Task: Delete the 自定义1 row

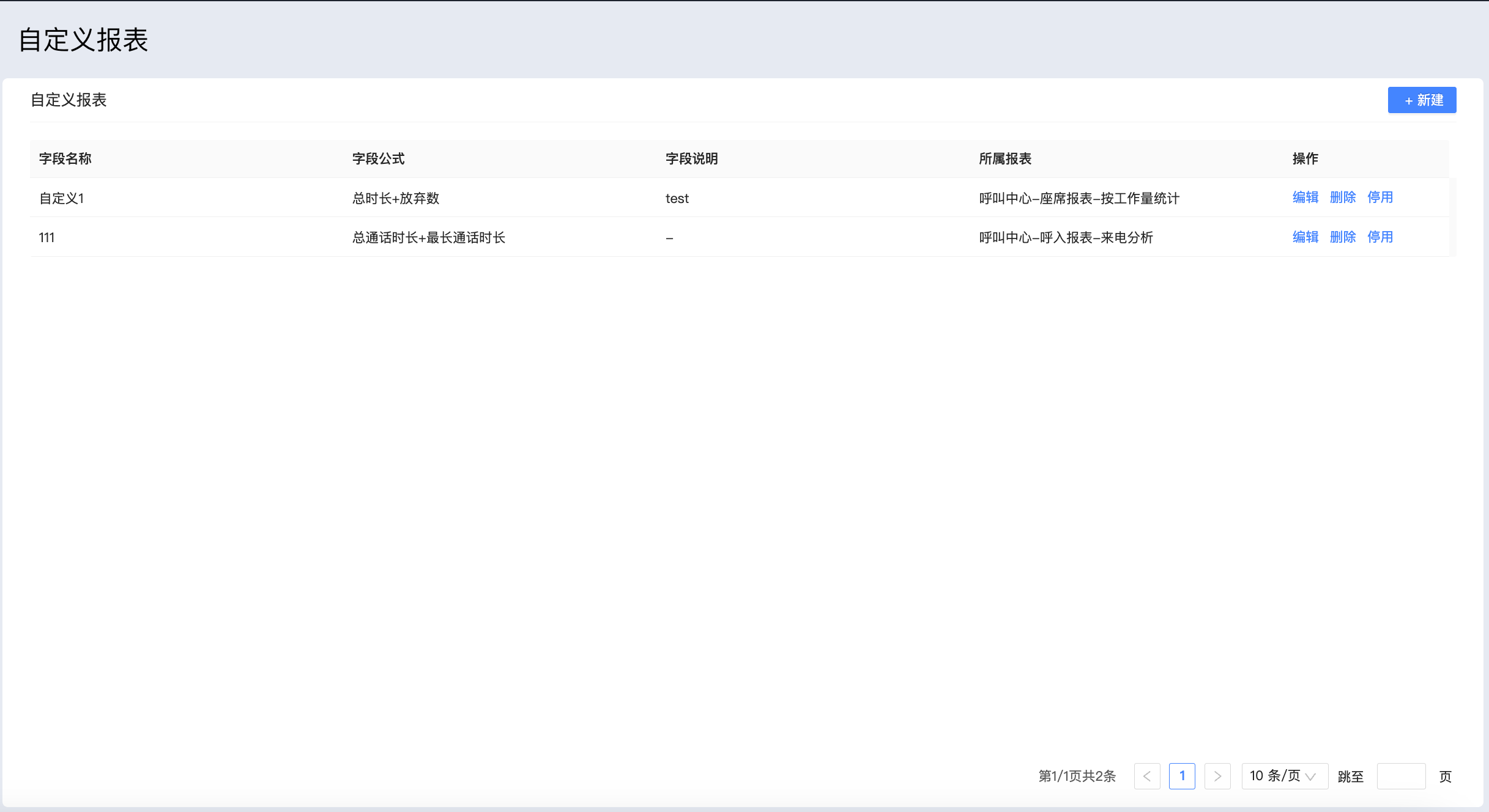Action: (1342, 197)
